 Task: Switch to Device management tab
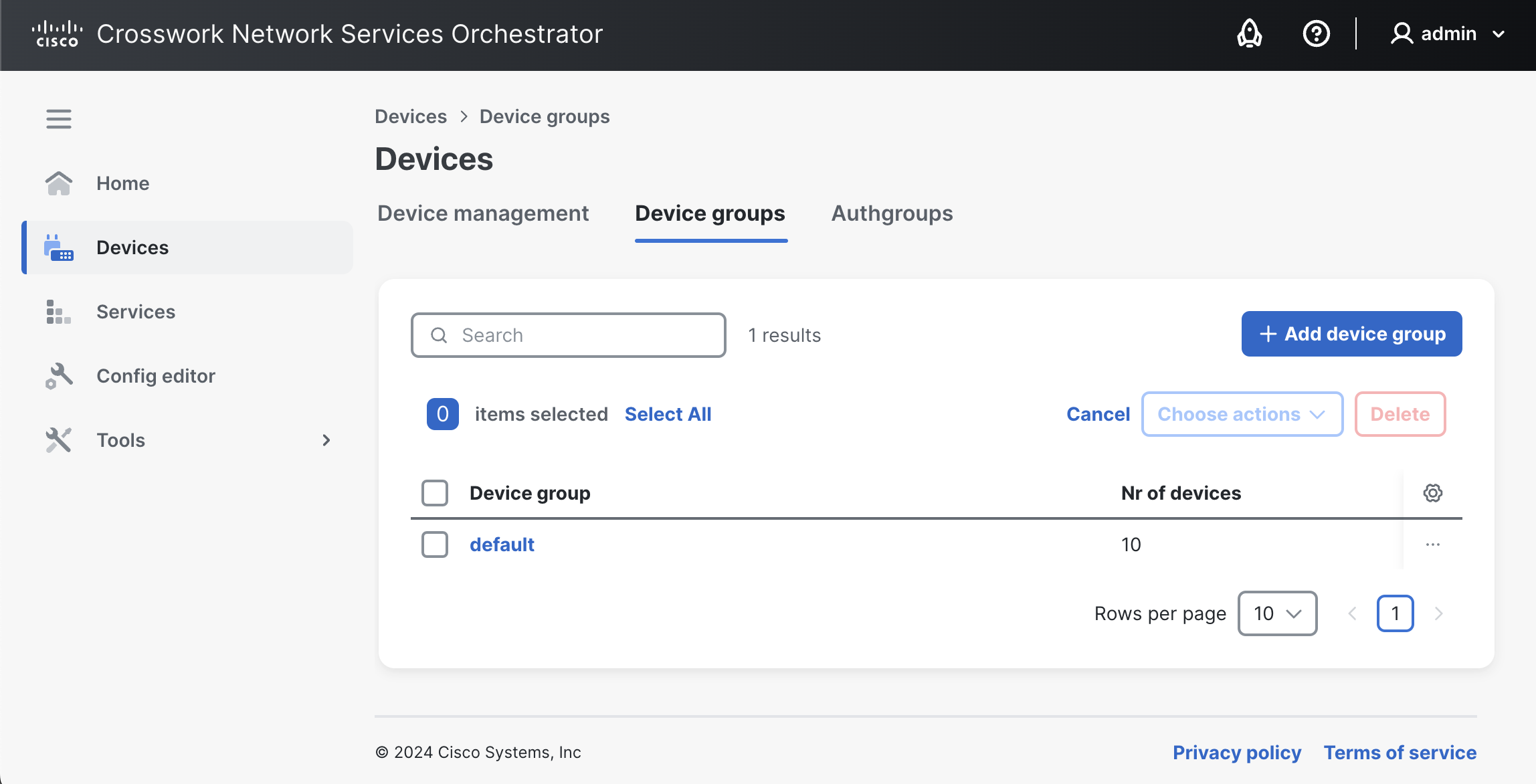click(483, 213)
